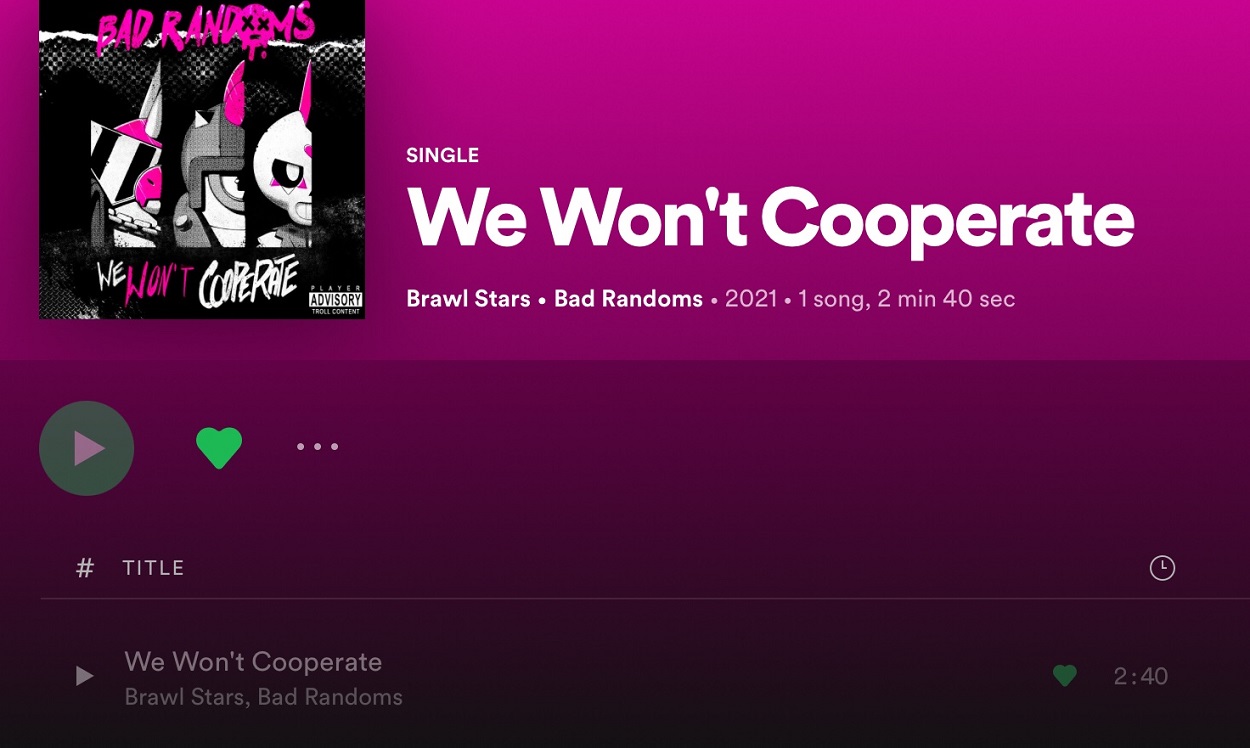Open the three-dot more options menu
1250x748 pixels.
pos(317,446)
